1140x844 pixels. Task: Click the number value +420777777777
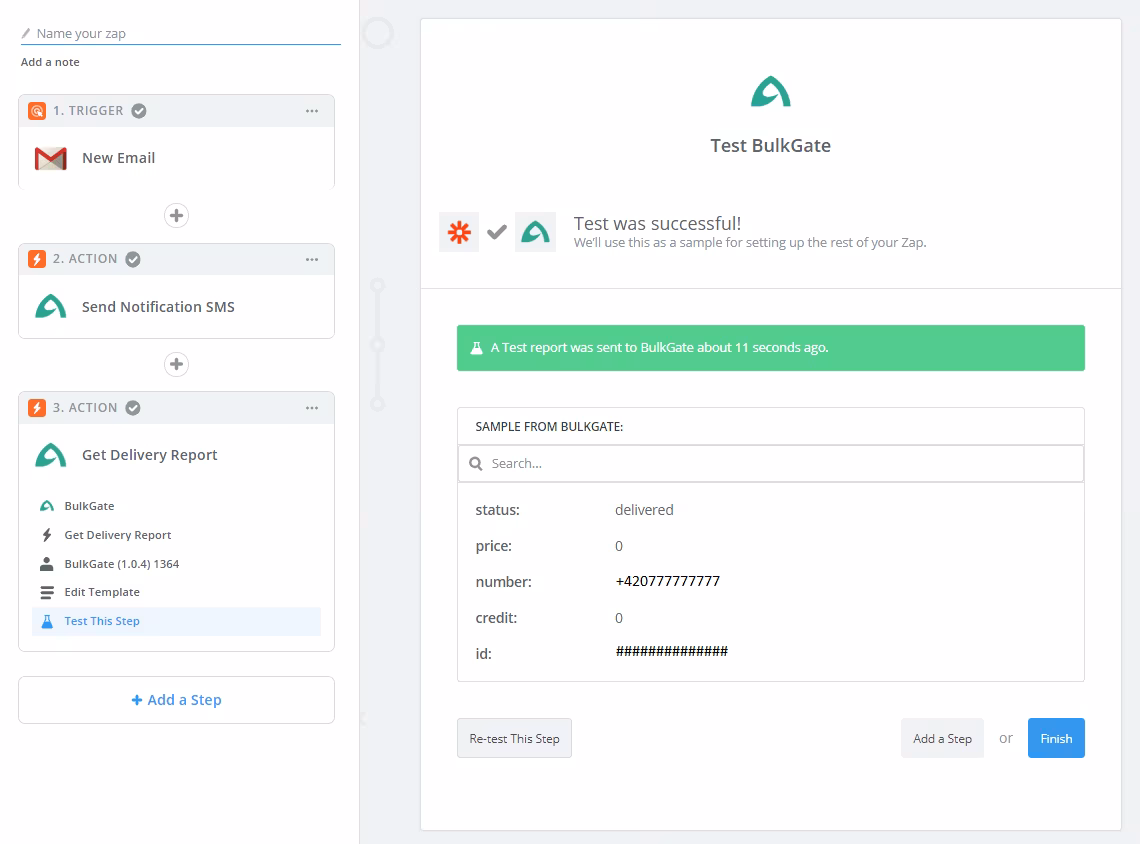coord(667,582)
